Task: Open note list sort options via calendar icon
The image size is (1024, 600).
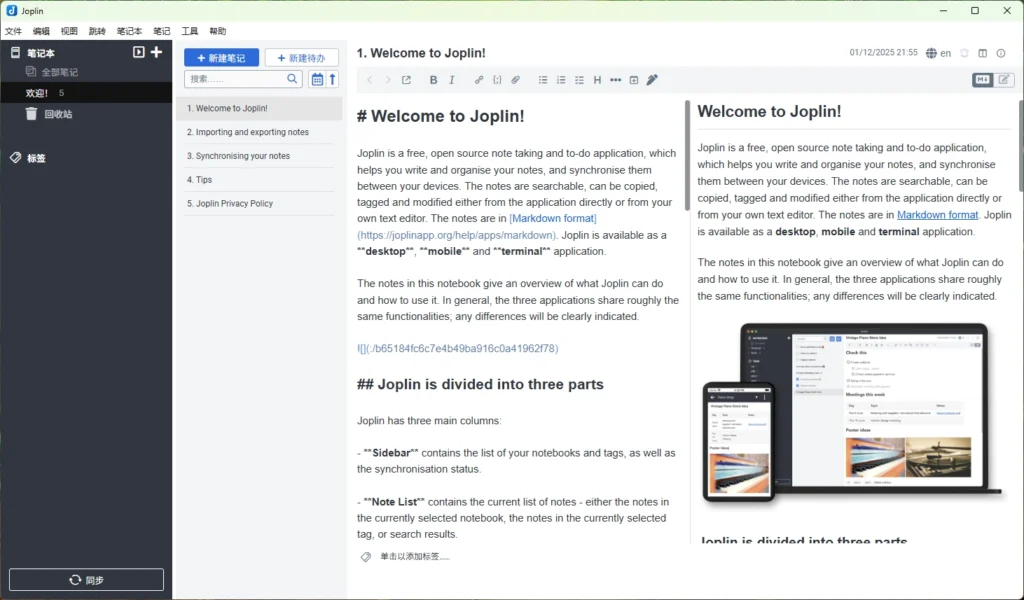Action: pyautogui.click(x=319, y=77)
